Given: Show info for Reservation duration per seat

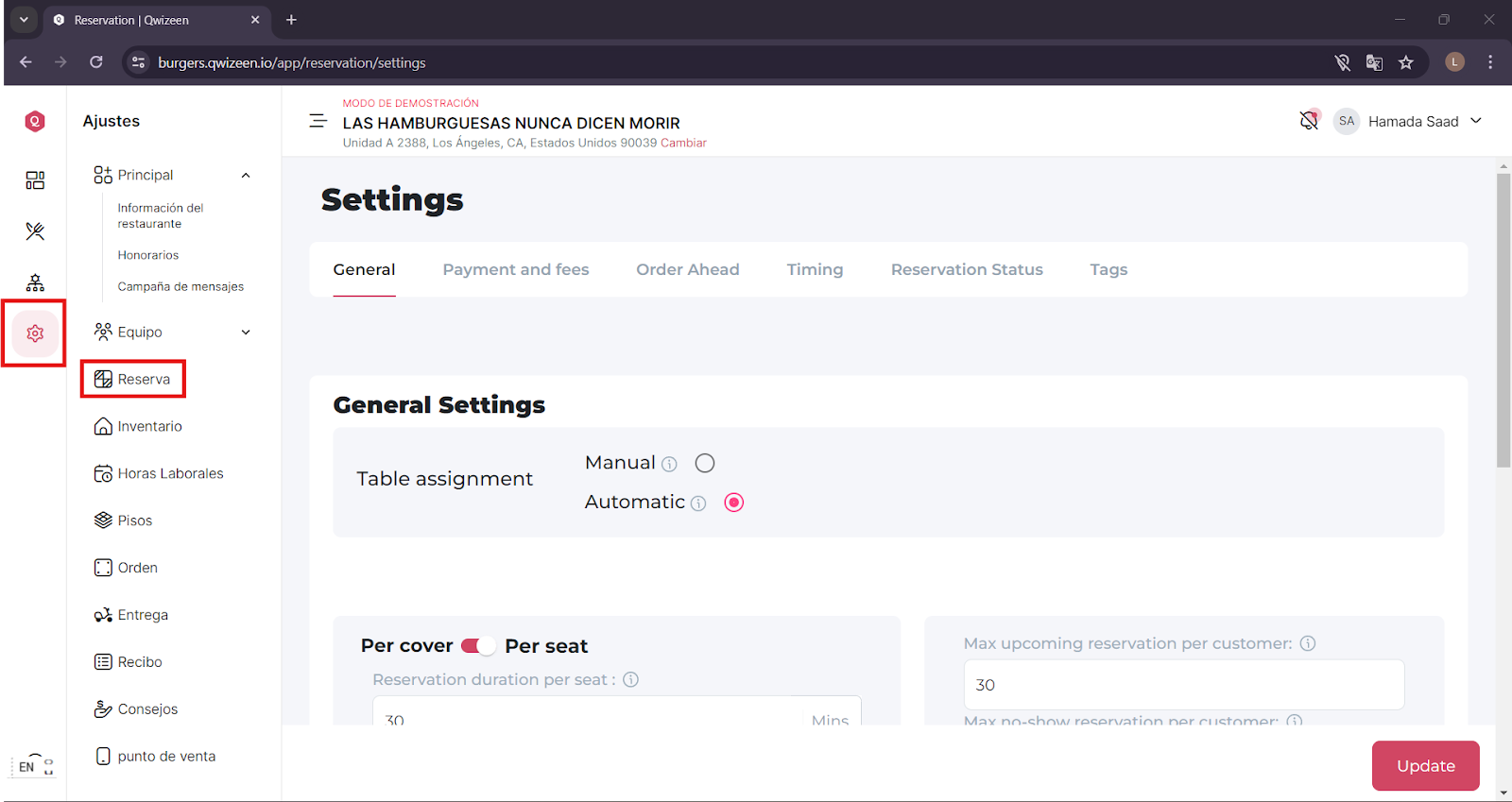Looking at the screenshot, I should click(x=630, y=679).
